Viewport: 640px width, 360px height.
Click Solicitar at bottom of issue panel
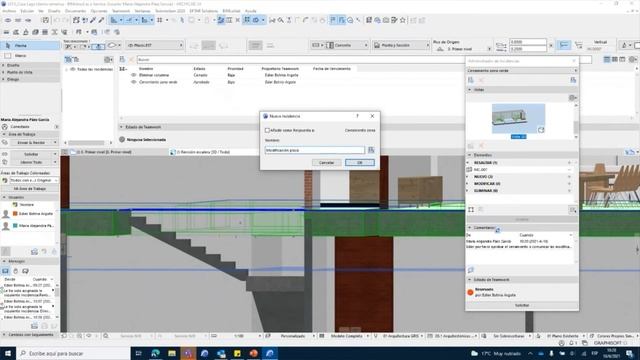522,305
